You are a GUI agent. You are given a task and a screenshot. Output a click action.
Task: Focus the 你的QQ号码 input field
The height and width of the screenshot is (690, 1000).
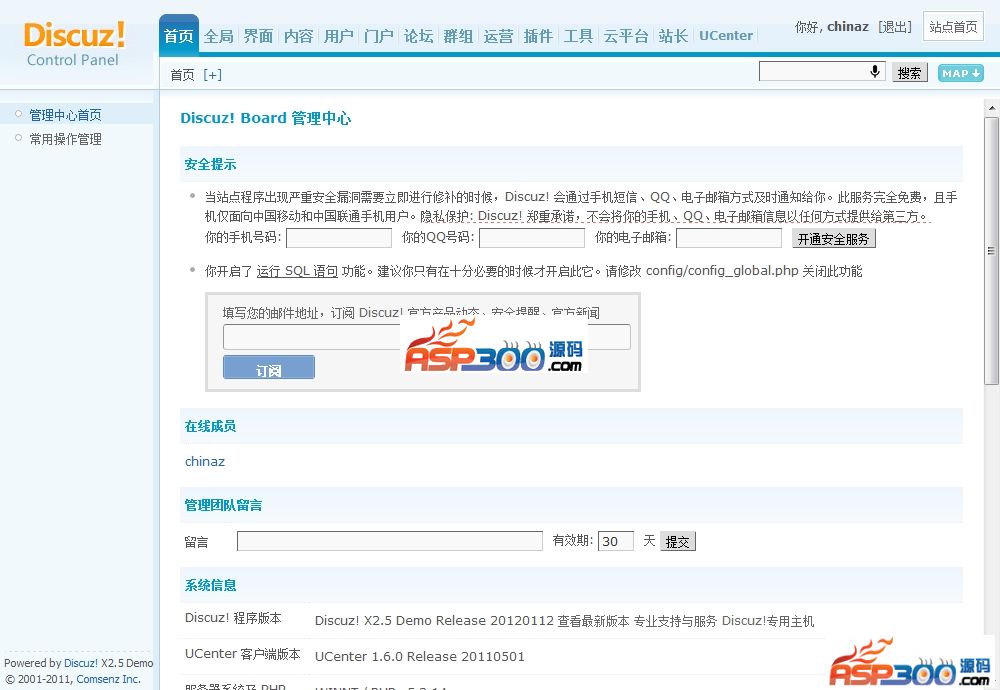(x=532, y=238)
